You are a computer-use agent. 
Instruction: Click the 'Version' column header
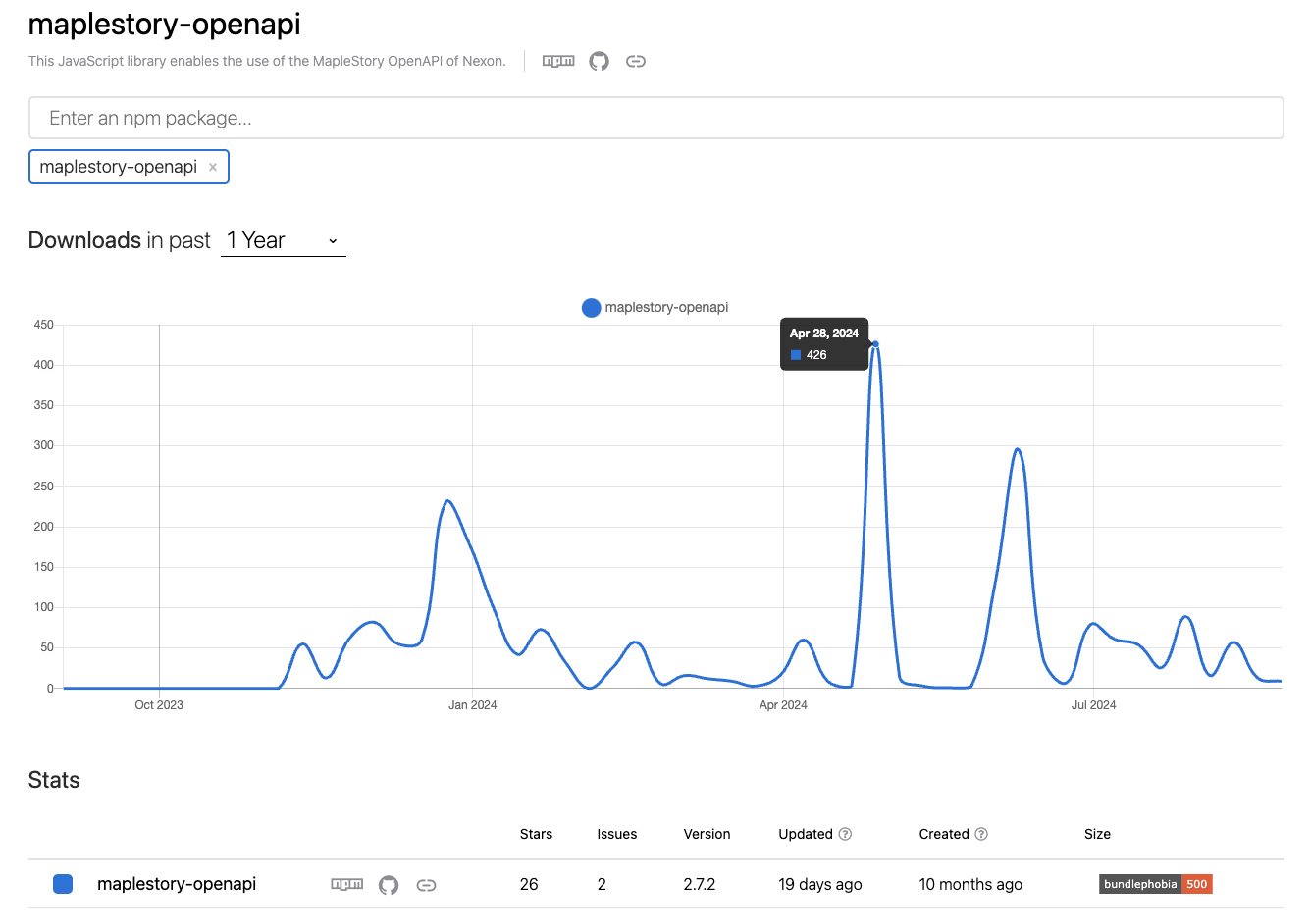tap(707, 834)
